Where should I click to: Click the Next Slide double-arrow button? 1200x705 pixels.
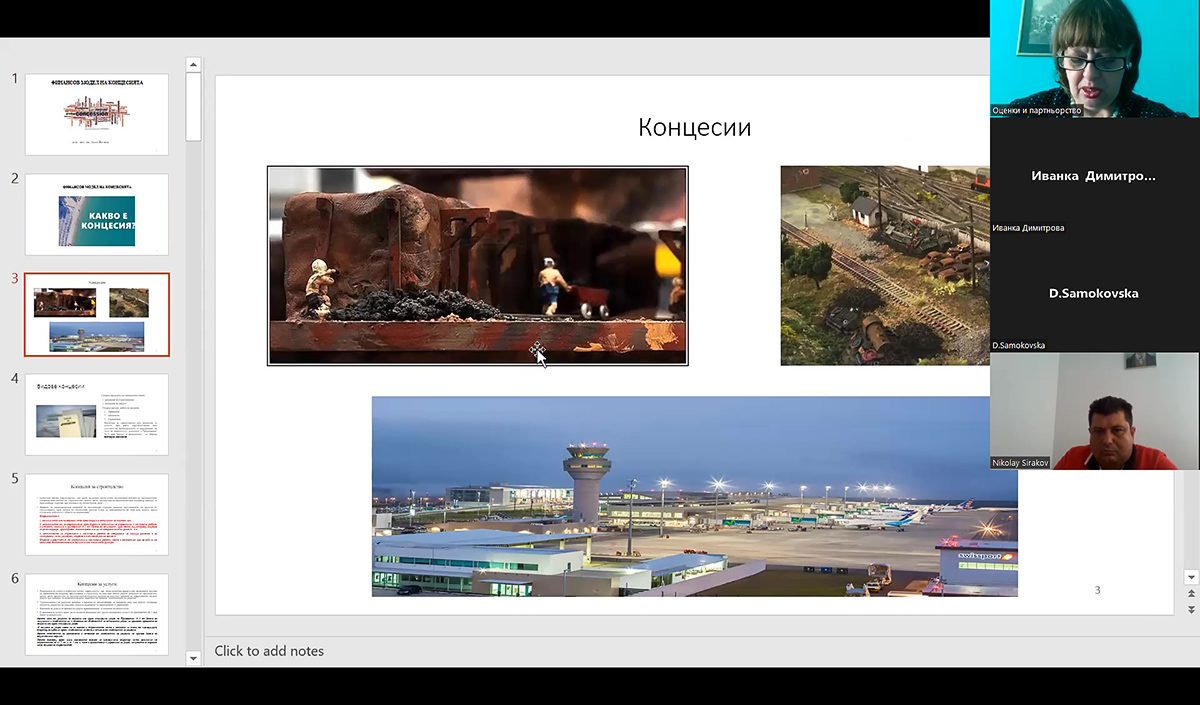click(x=1190, y=609)
